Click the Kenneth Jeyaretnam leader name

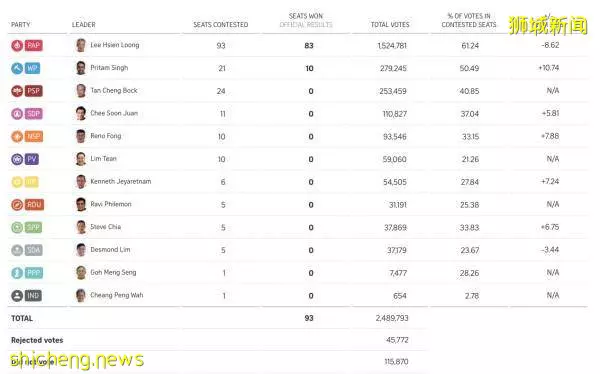coord(121,181)
